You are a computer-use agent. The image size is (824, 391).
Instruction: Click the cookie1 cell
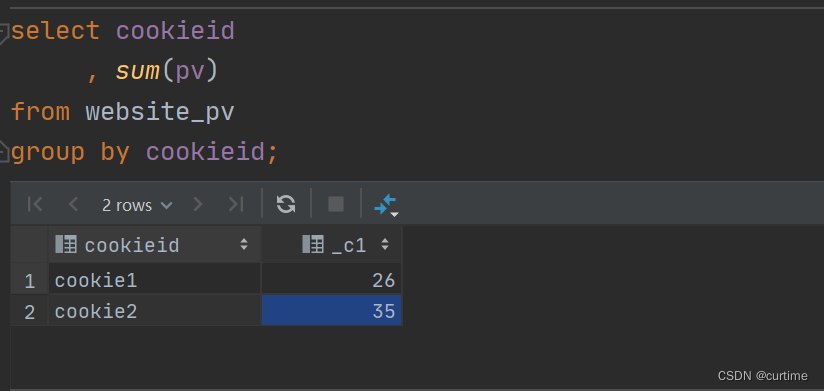click(x=154, y=280)
